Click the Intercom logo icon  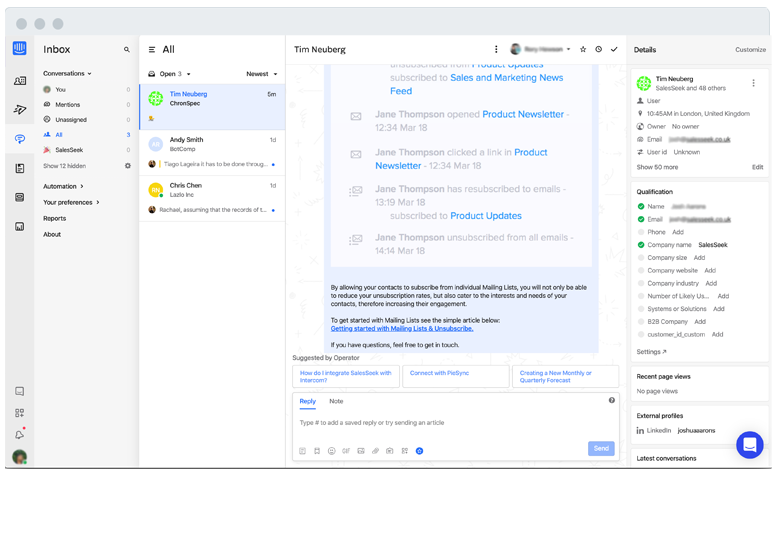19,48
